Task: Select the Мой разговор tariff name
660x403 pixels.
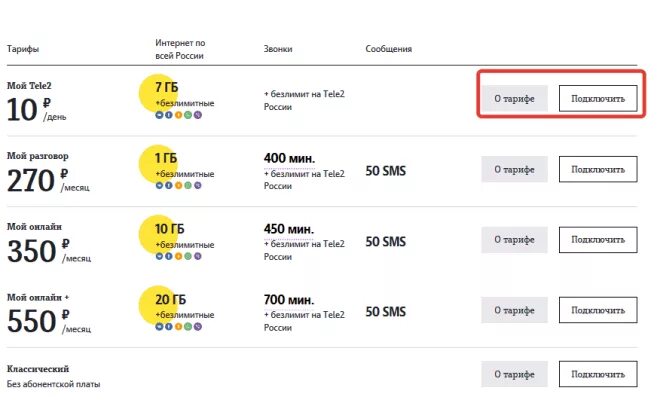Action: point(38,156)
